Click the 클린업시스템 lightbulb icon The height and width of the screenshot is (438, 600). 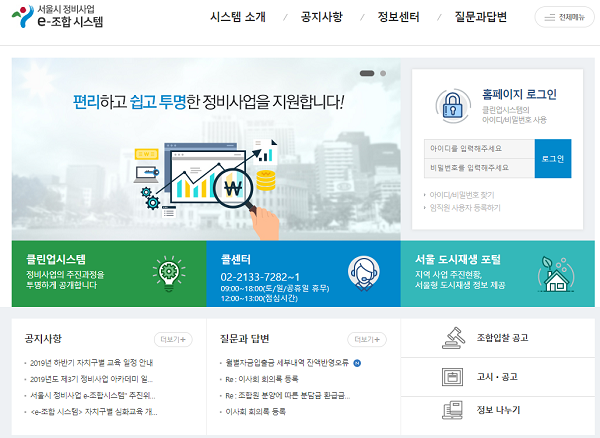[x=166, y=270]
